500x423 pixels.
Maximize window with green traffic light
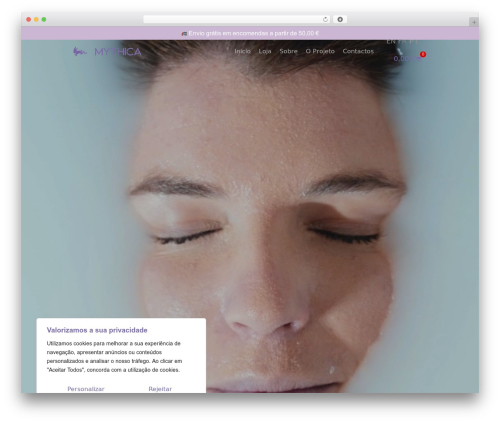(x=44, y=19)
